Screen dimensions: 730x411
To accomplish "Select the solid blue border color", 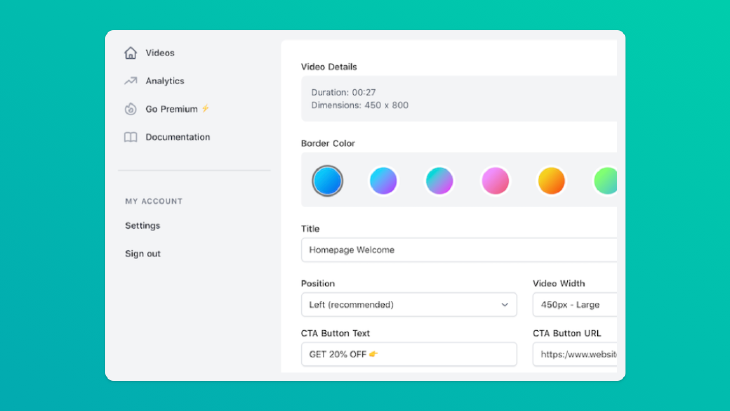I will [x=328, y=180].
